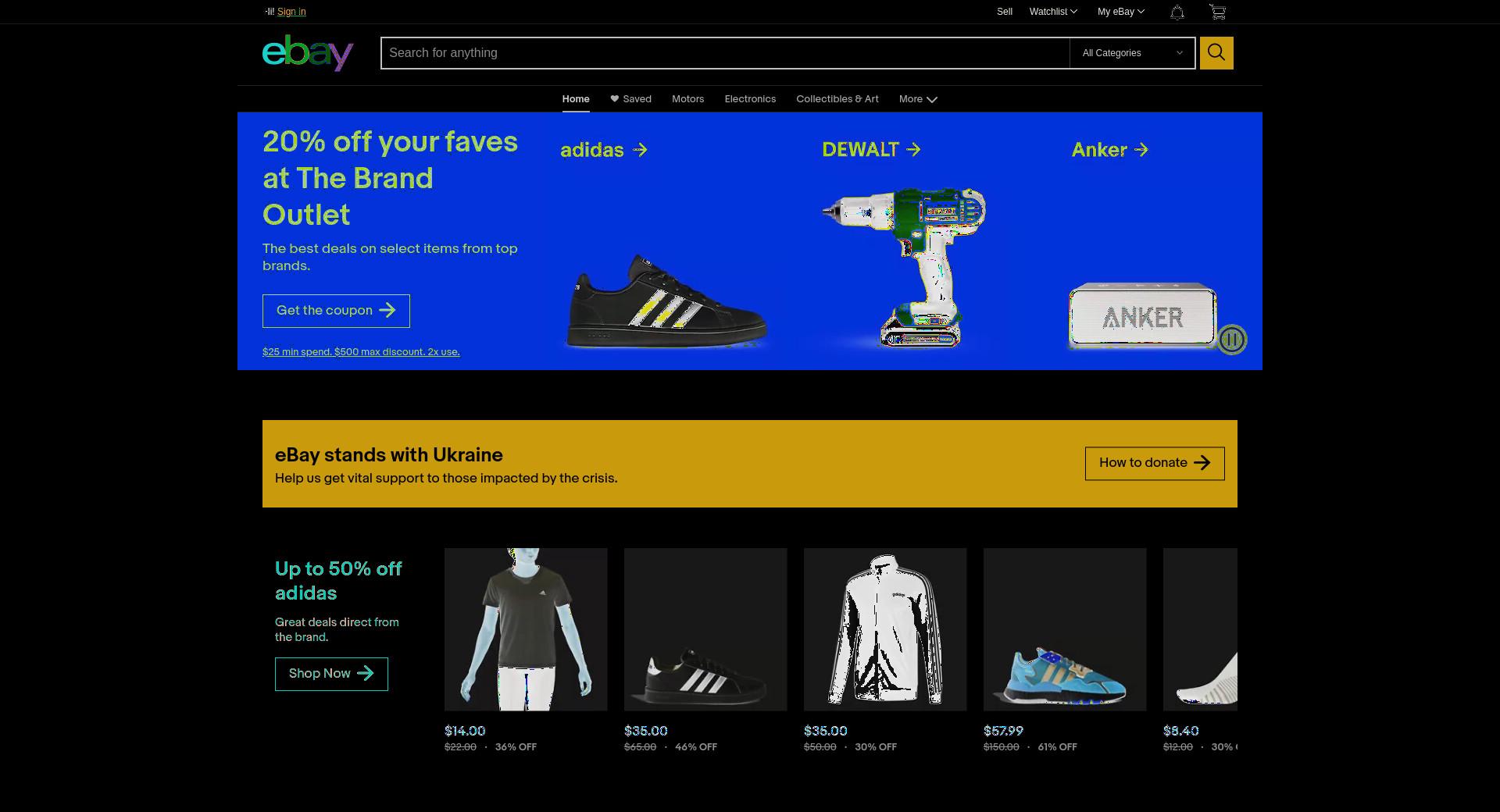
Task: Click the arrow next to DEWALT
Action: coord(913,149)
